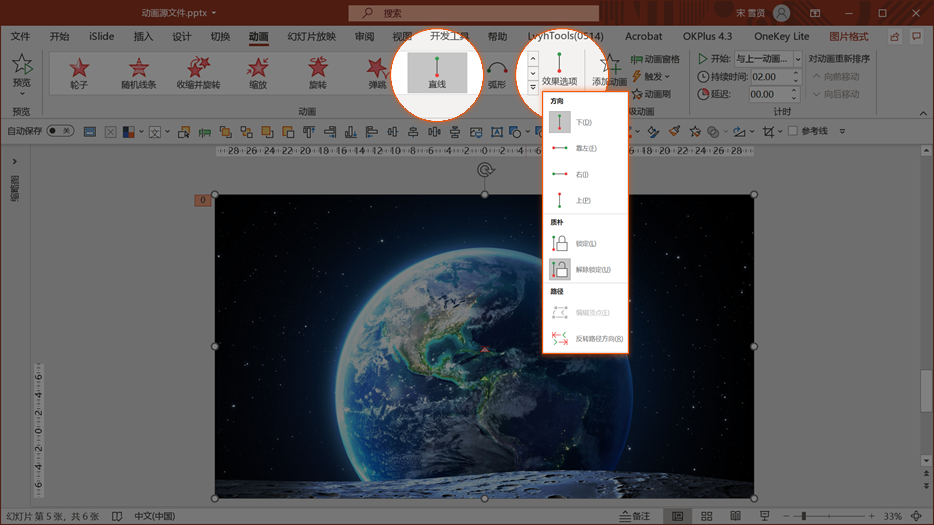This screenshot has width=934, height=525.
Task: Click the Notes (备注) button in status bar
Action: point(635,516)
